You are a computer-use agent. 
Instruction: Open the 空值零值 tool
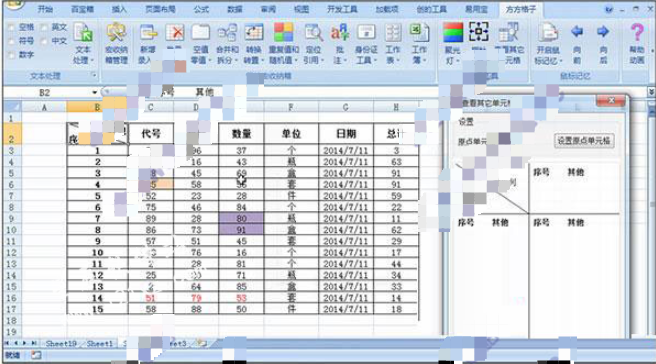click(x=200, y=44)
